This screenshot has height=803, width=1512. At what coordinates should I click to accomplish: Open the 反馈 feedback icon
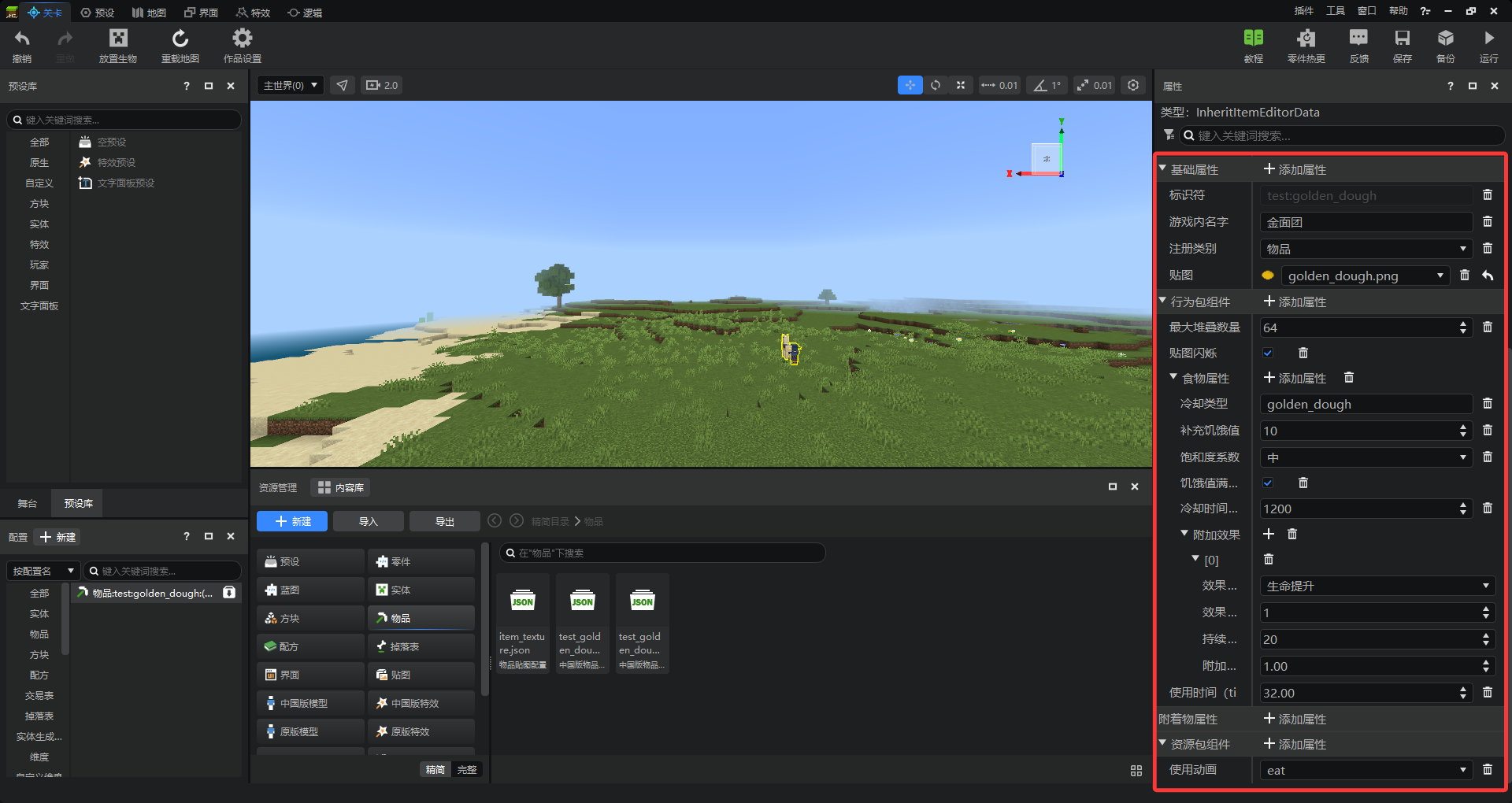click(1359, 38)
